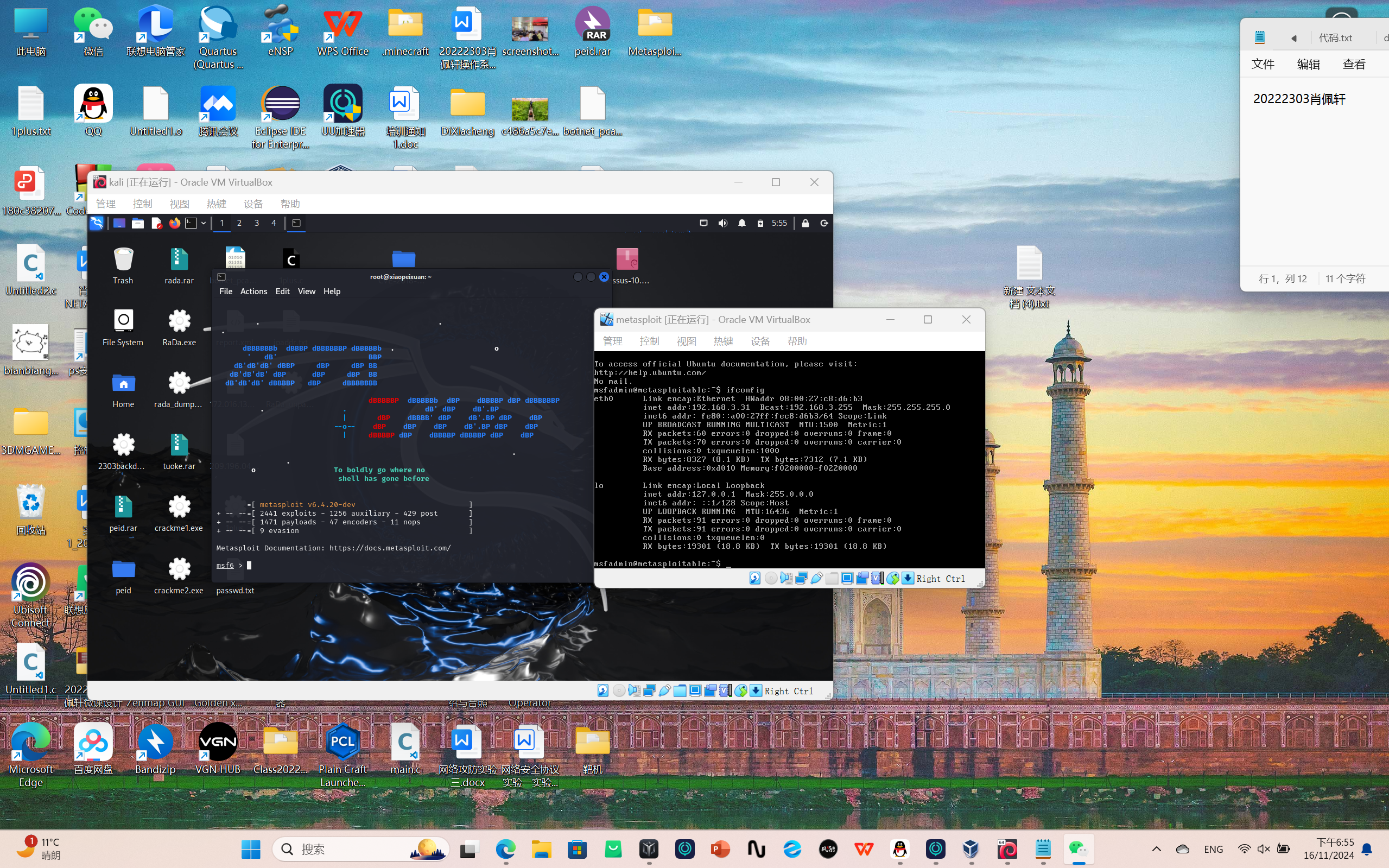
Task: Click the metasploit VM terminal prompt
Action: click(x=663, y=564)
